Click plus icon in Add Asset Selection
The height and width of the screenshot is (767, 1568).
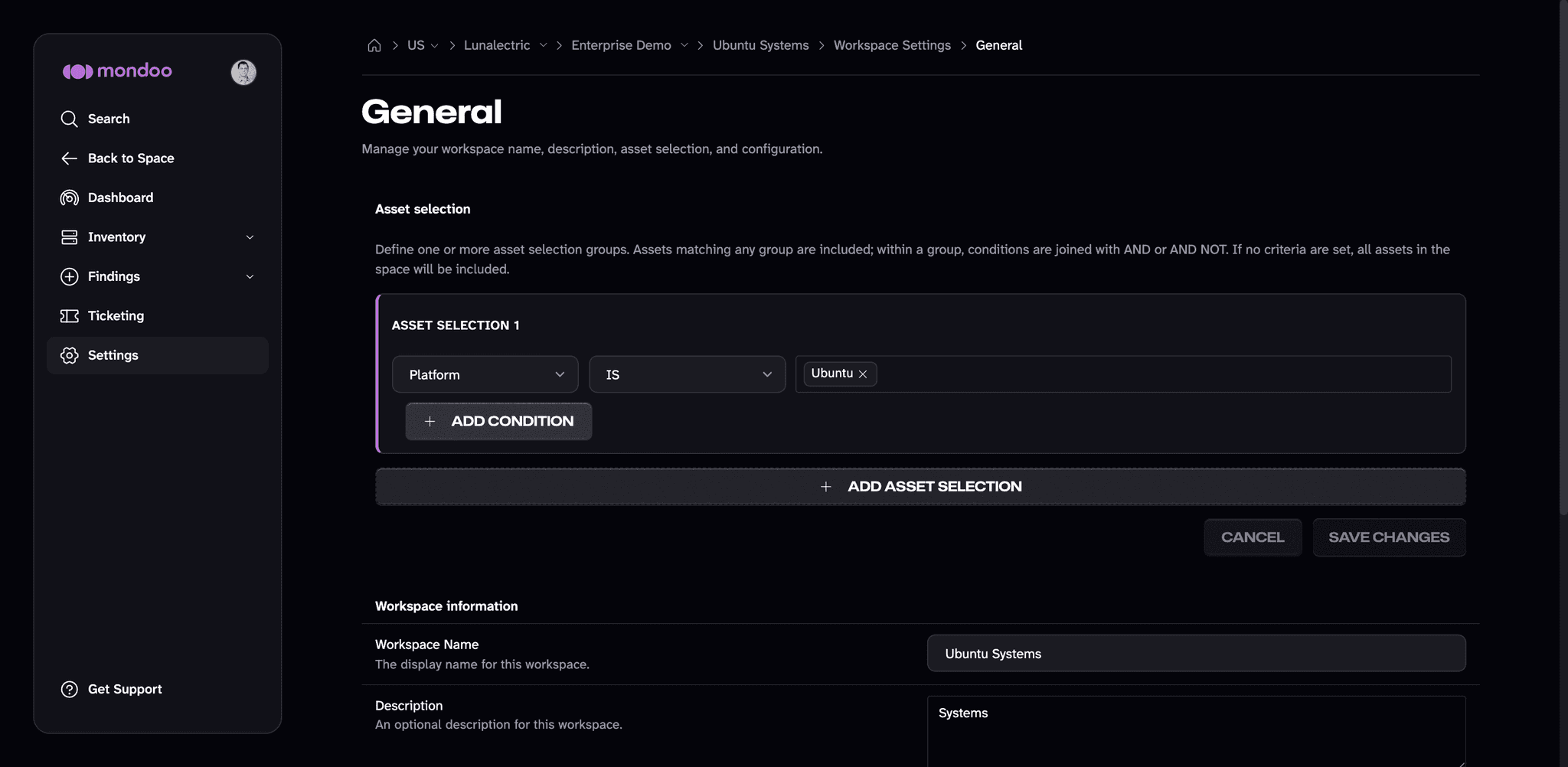click(x=826, y=487)
